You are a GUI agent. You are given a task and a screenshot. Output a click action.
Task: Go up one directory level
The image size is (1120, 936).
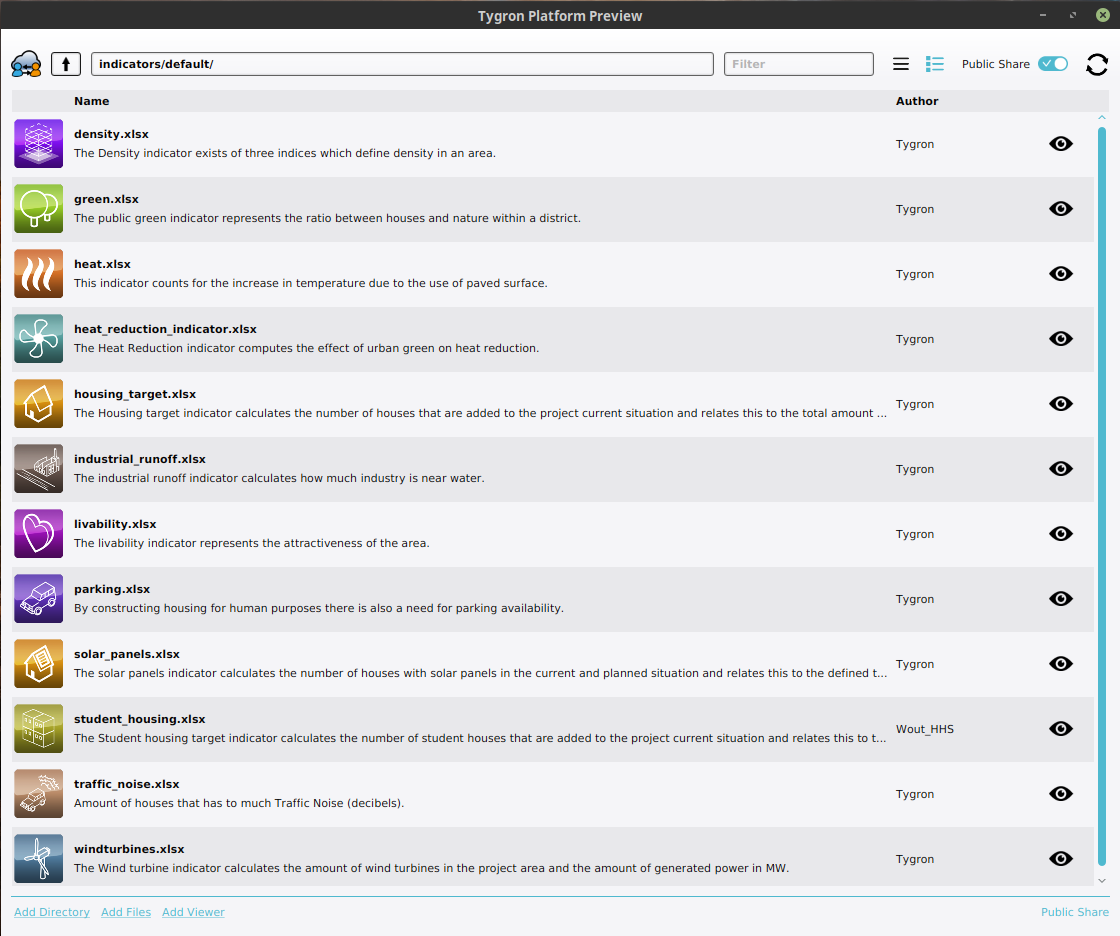pyautogui.click(x=66, y=64)
